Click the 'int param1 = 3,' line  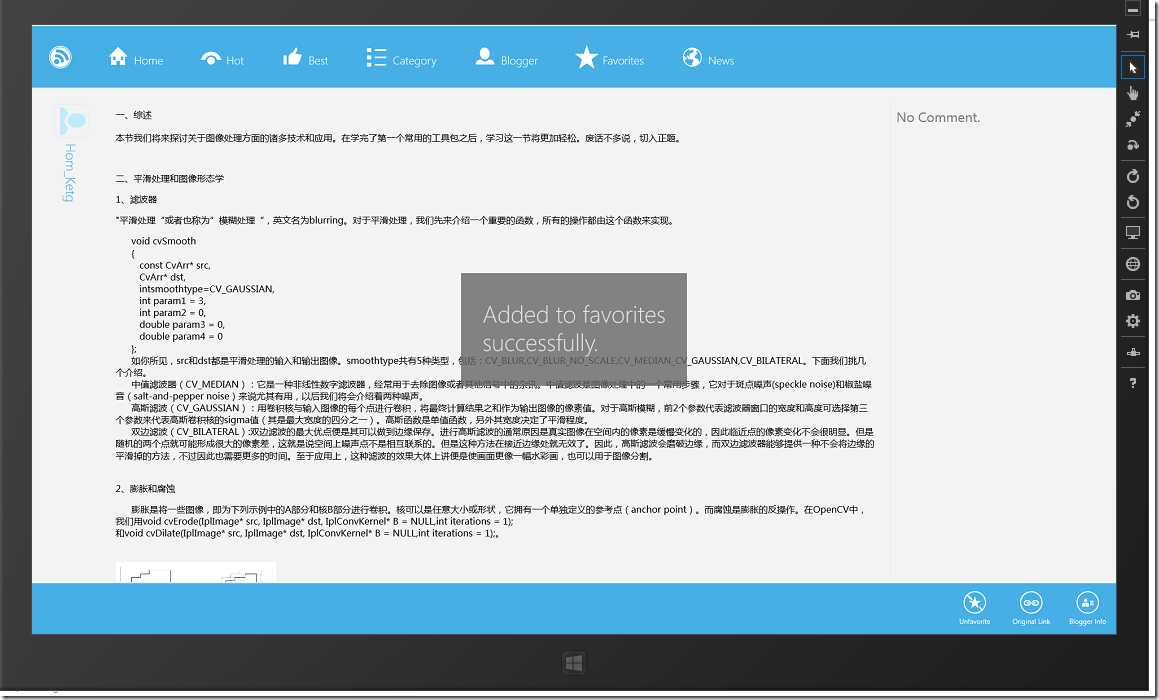(172, 301)
